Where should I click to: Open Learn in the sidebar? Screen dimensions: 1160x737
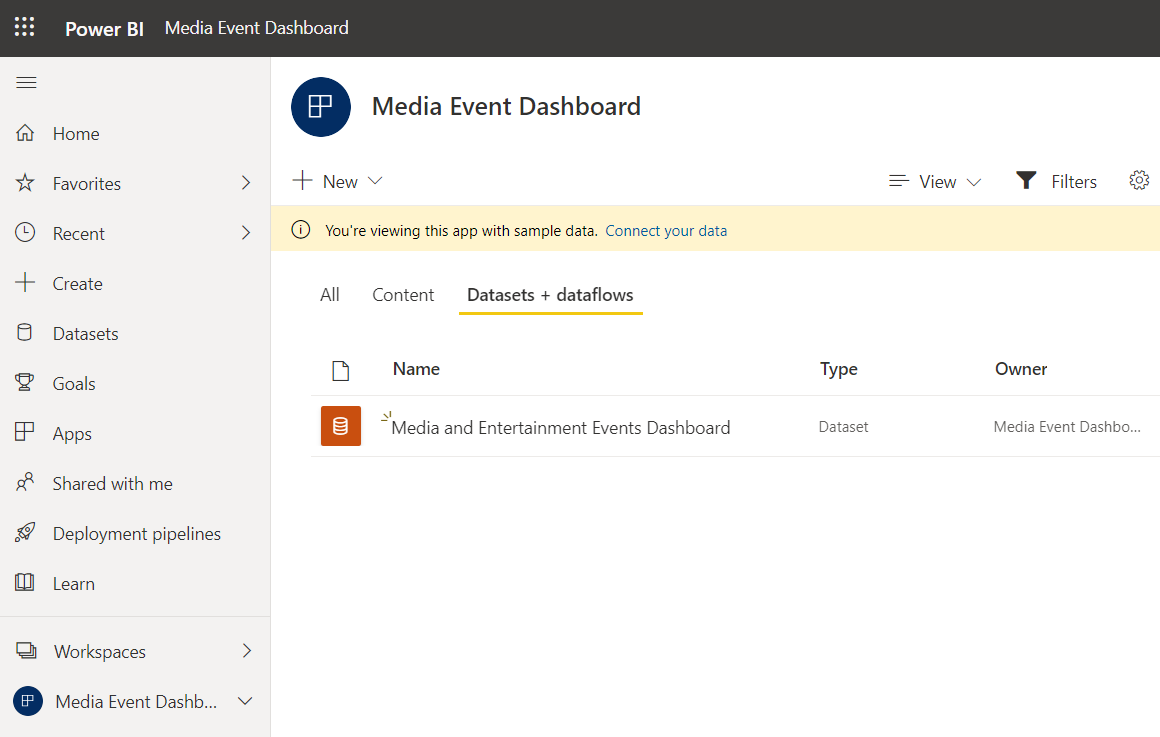pyautogui.click(x=73, y=584)
